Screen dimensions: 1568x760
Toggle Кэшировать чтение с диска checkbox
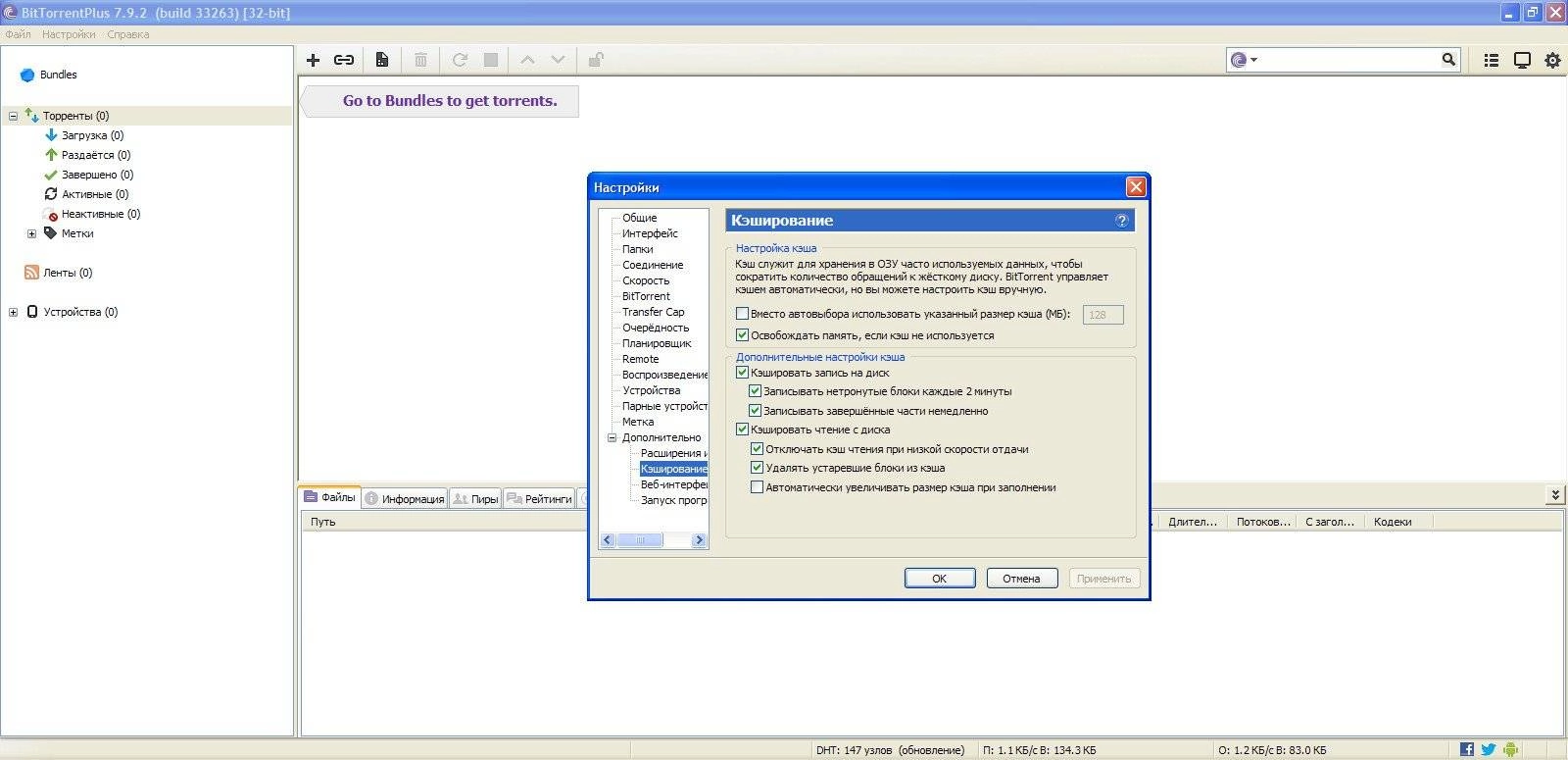click(x=742, y=430)
